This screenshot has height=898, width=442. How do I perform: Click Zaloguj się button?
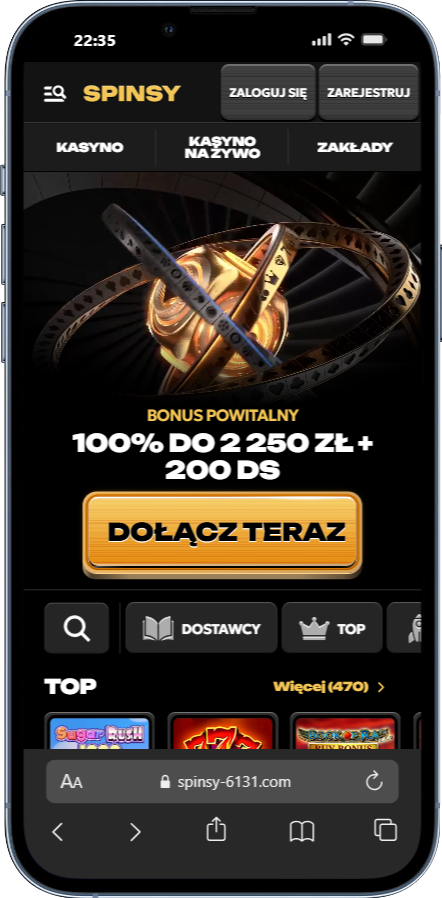269,92
